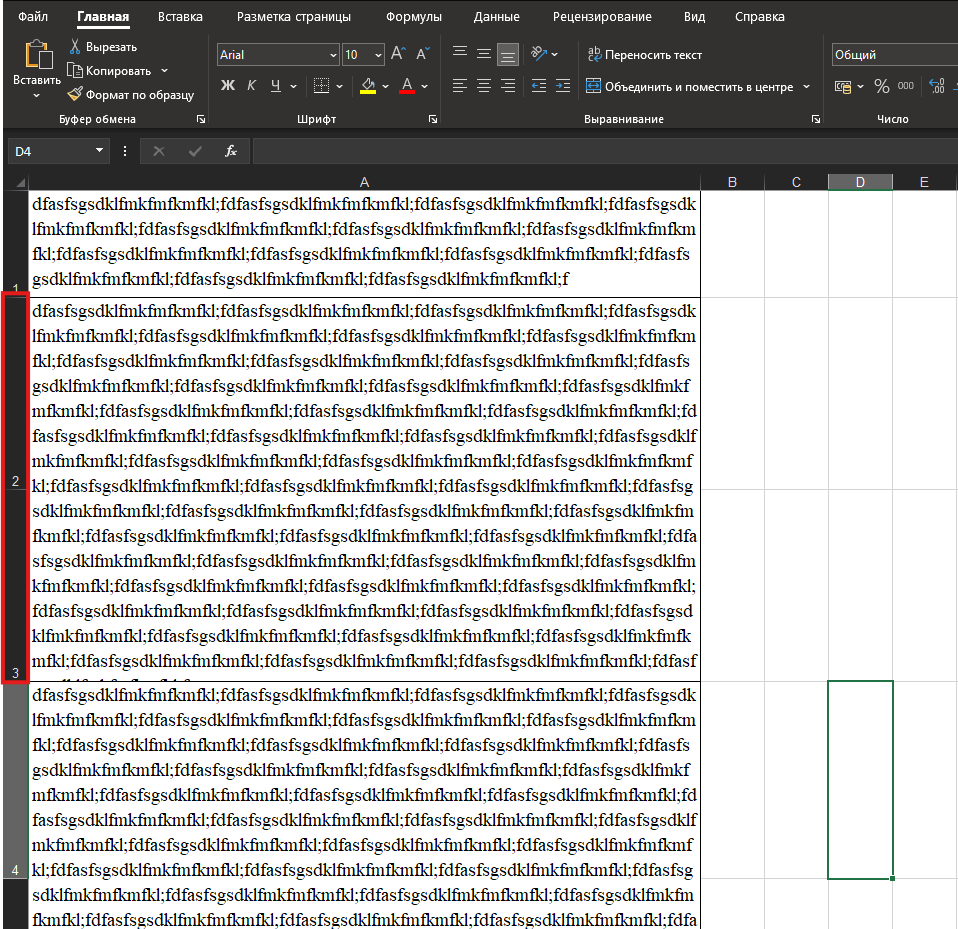
Task: Toggle bold formatting Ж
Action: point(227,86)
